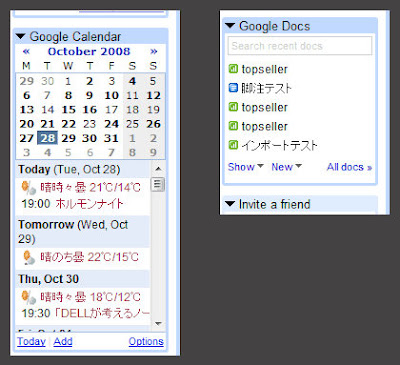
Task: Select October 28 in the calendar
Action: (48, 138)
